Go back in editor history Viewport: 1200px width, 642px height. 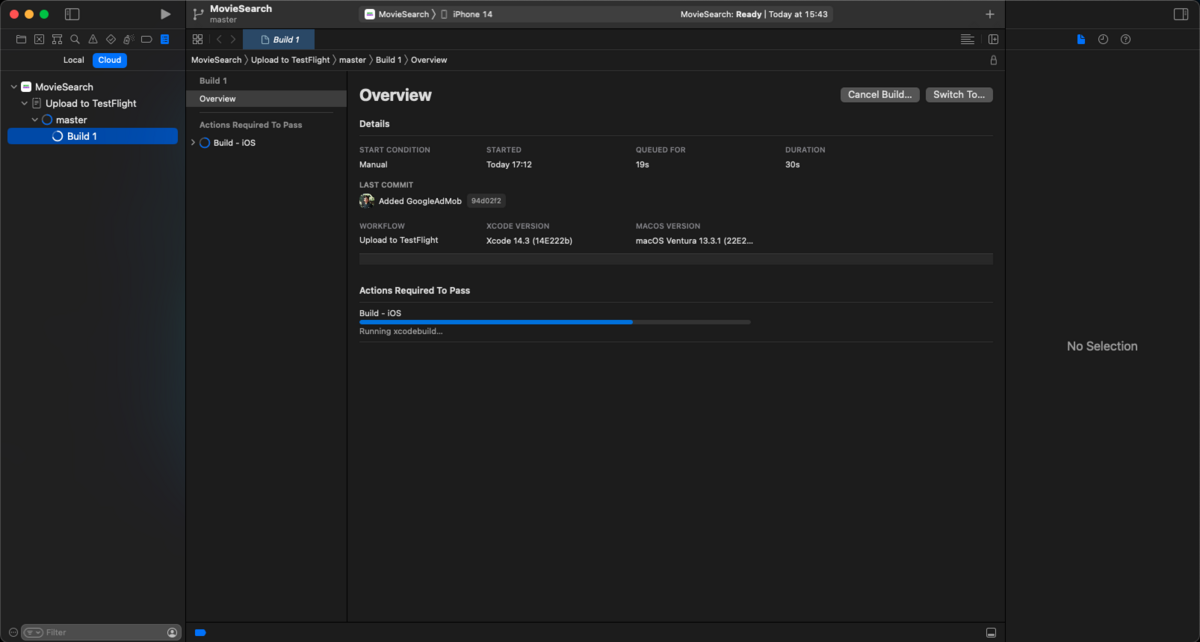(219, 39)
